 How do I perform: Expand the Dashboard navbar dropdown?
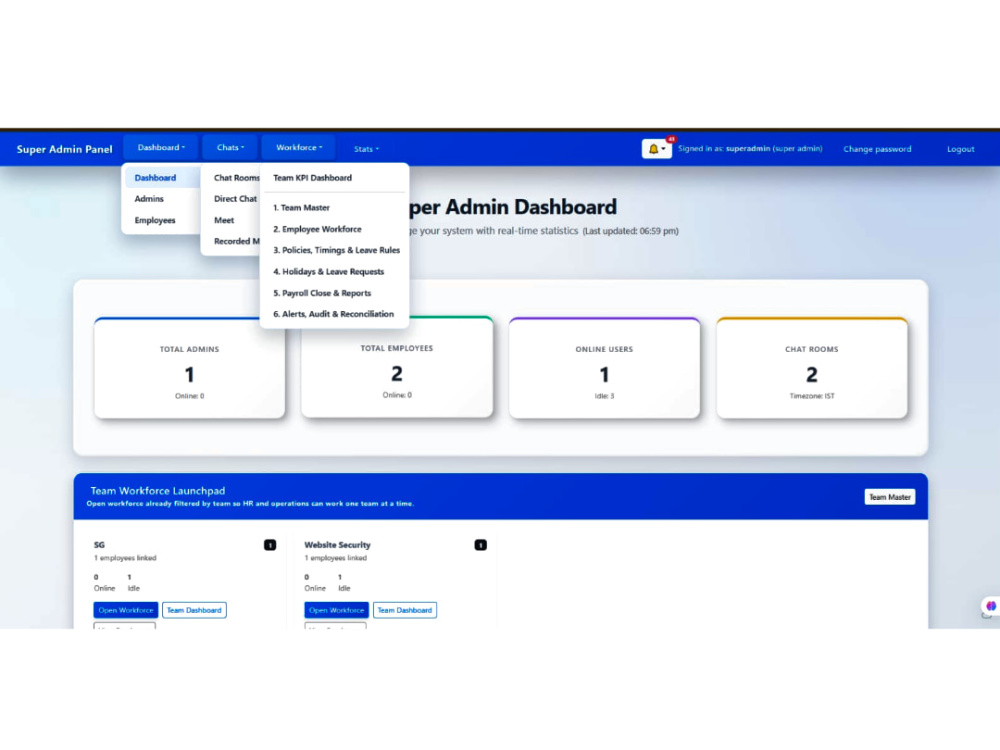(161, 148)
